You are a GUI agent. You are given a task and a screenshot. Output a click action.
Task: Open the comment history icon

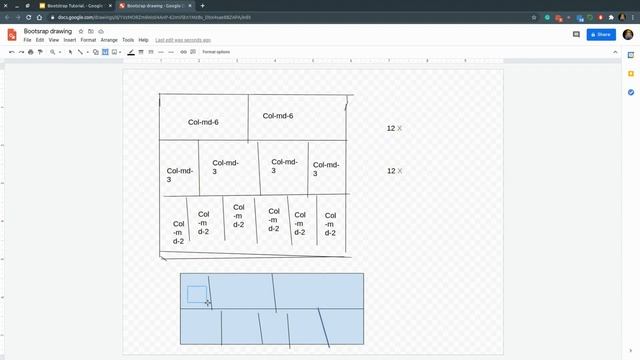pos(576,35)
